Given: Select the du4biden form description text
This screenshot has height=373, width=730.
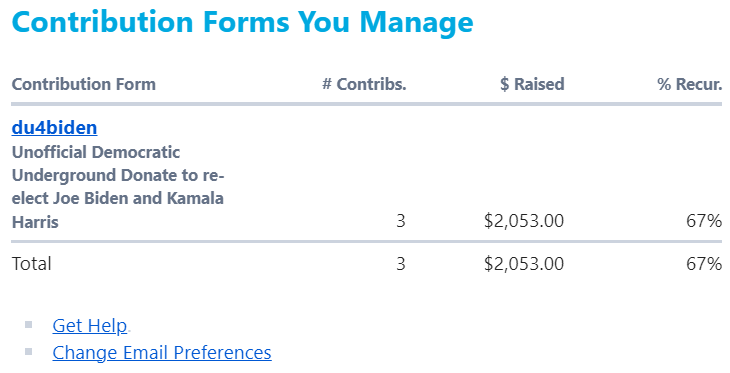Looking at the screenshot, I should 118,187.
